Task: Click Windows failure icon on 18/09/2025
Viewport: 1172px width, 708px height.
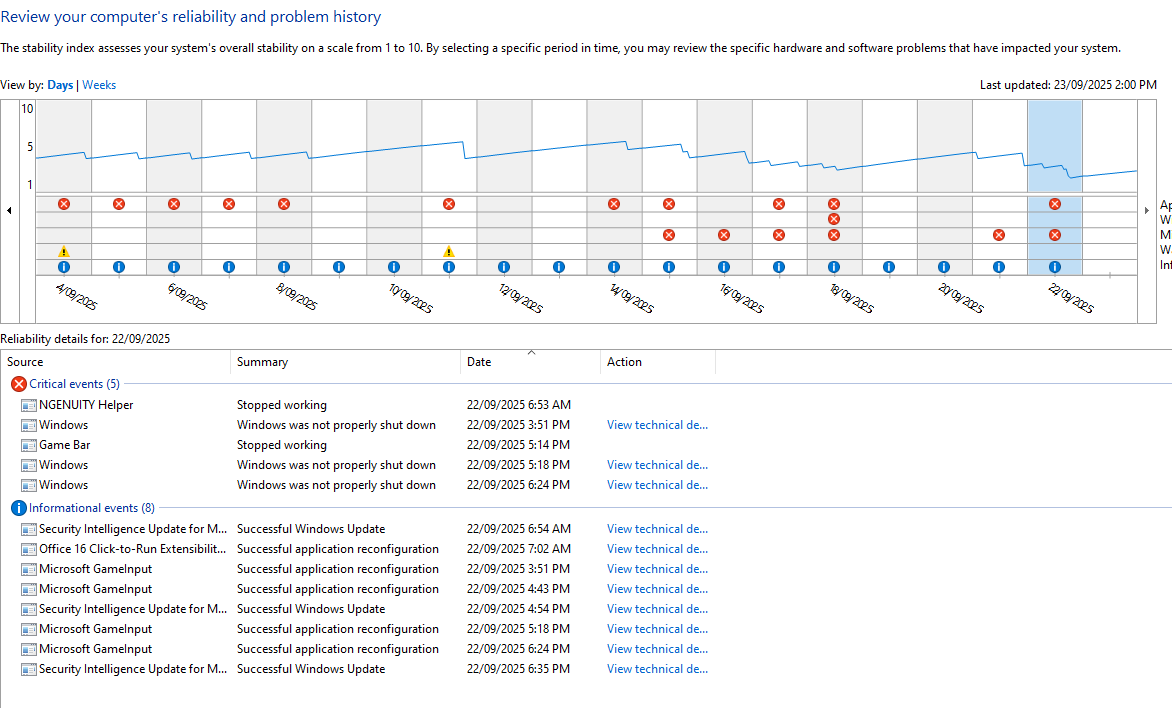Action: (833, 219)
